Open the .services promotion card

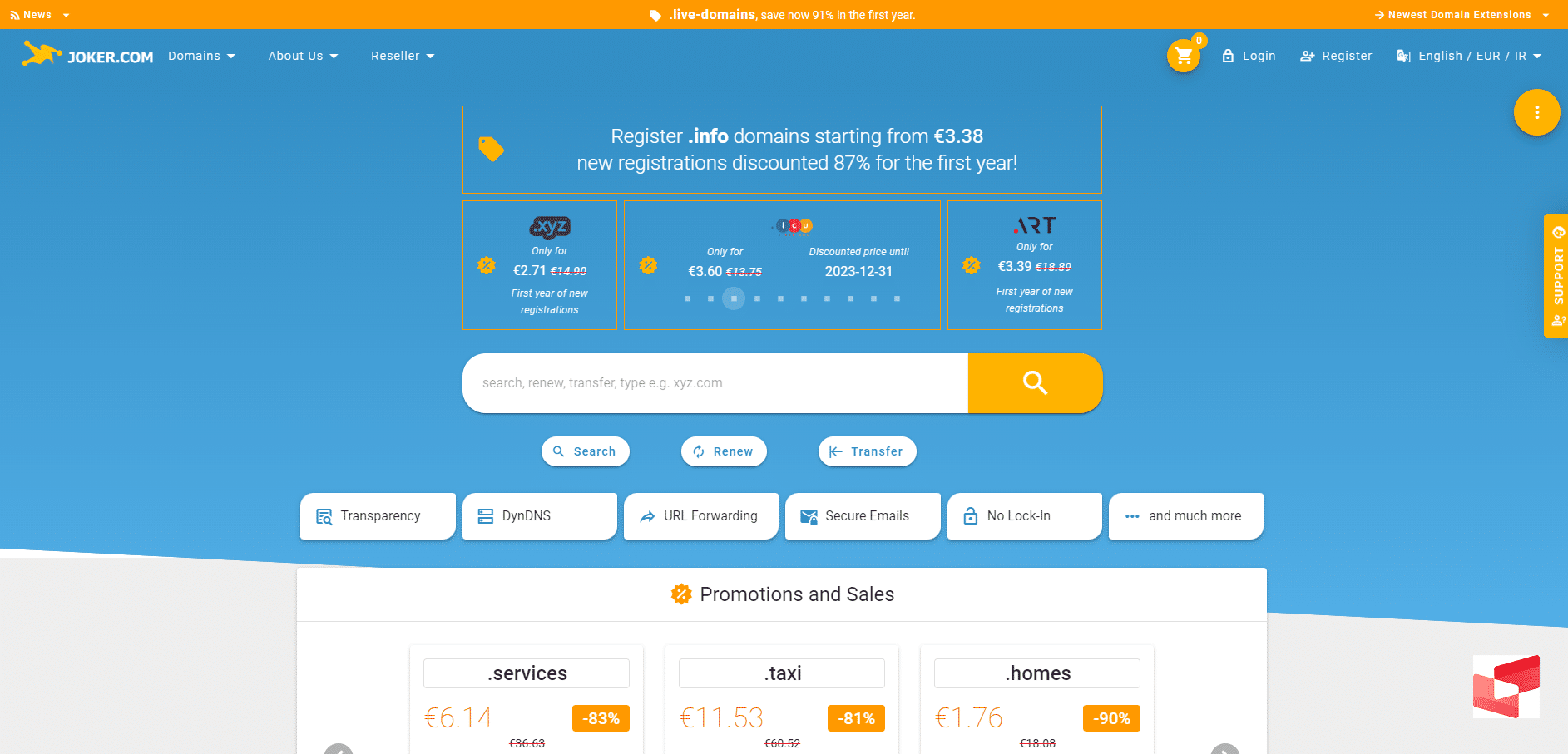pos(527,700)
